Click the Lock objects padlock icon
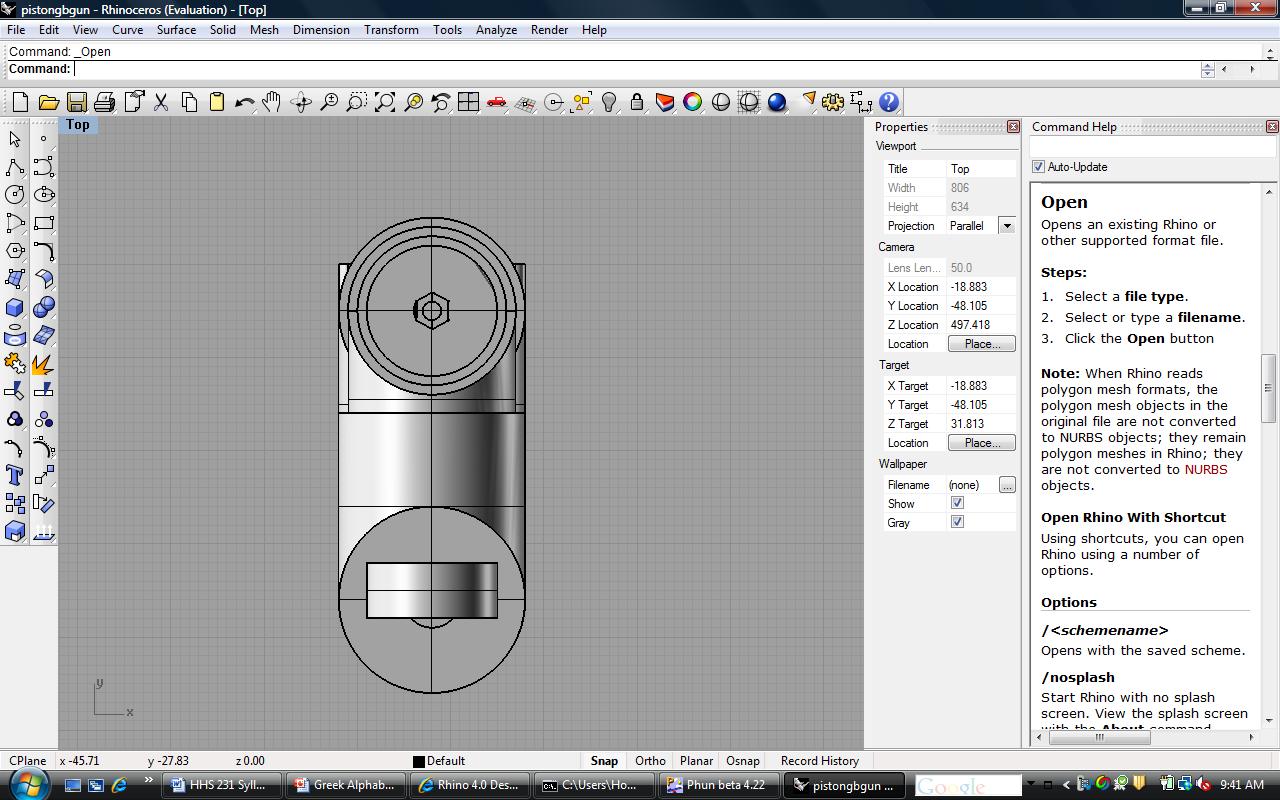The image size is (1280, 800). (637, 102)
